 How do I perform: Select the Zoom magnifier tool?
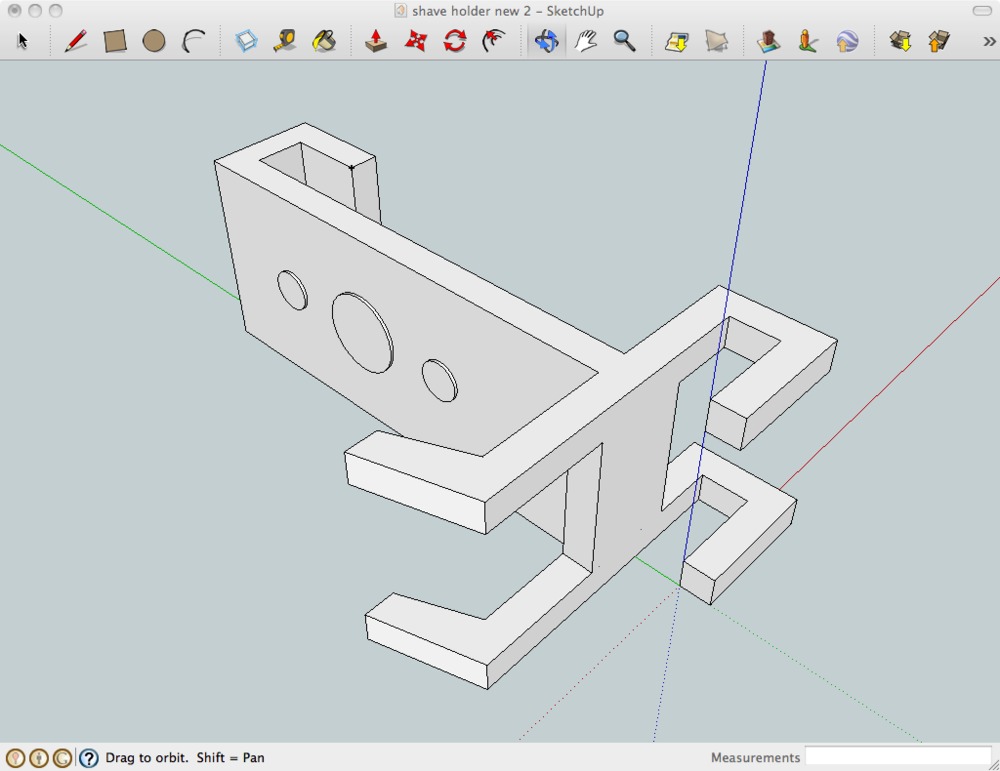[625, 41]
